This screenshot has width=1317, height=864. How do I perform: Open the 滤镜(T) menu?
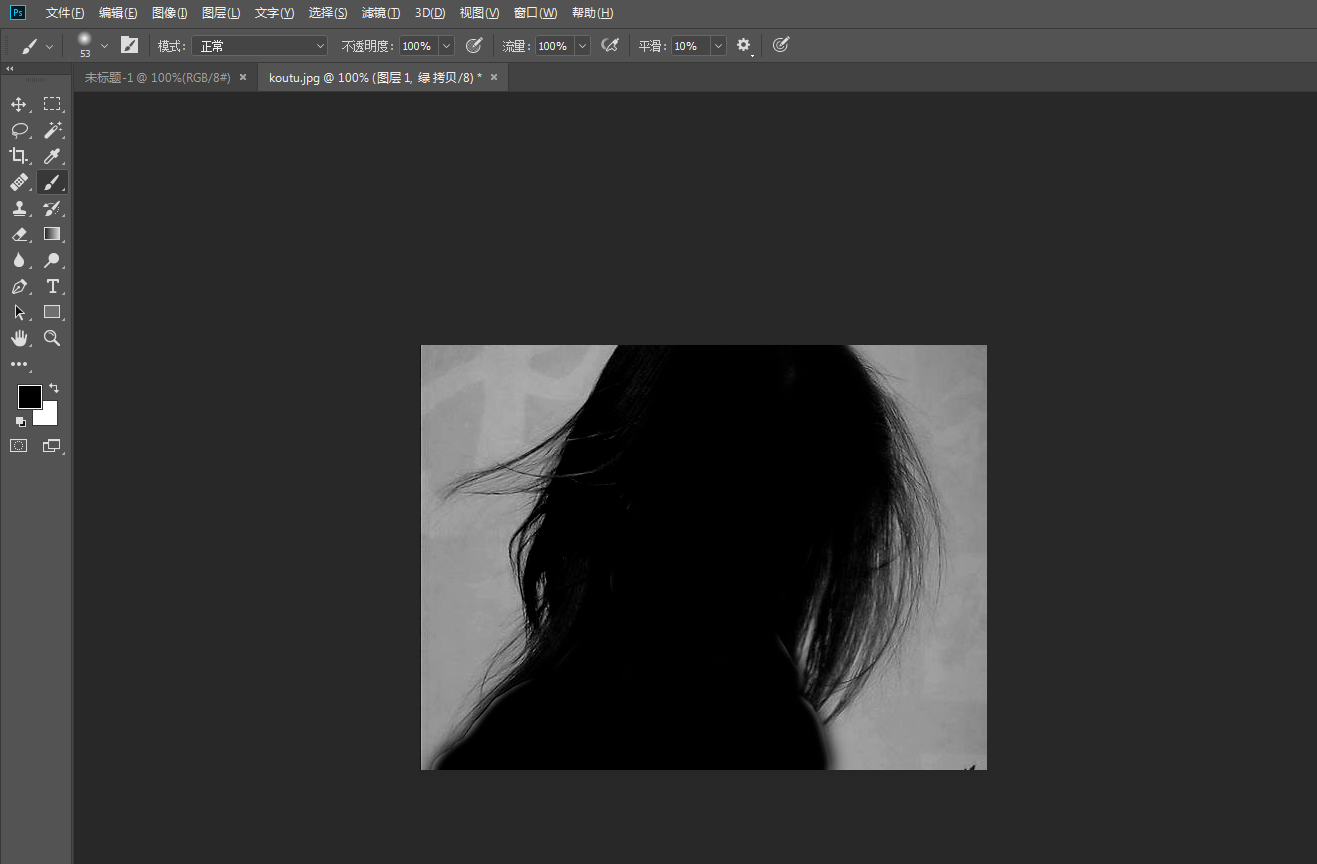point(381,13)
